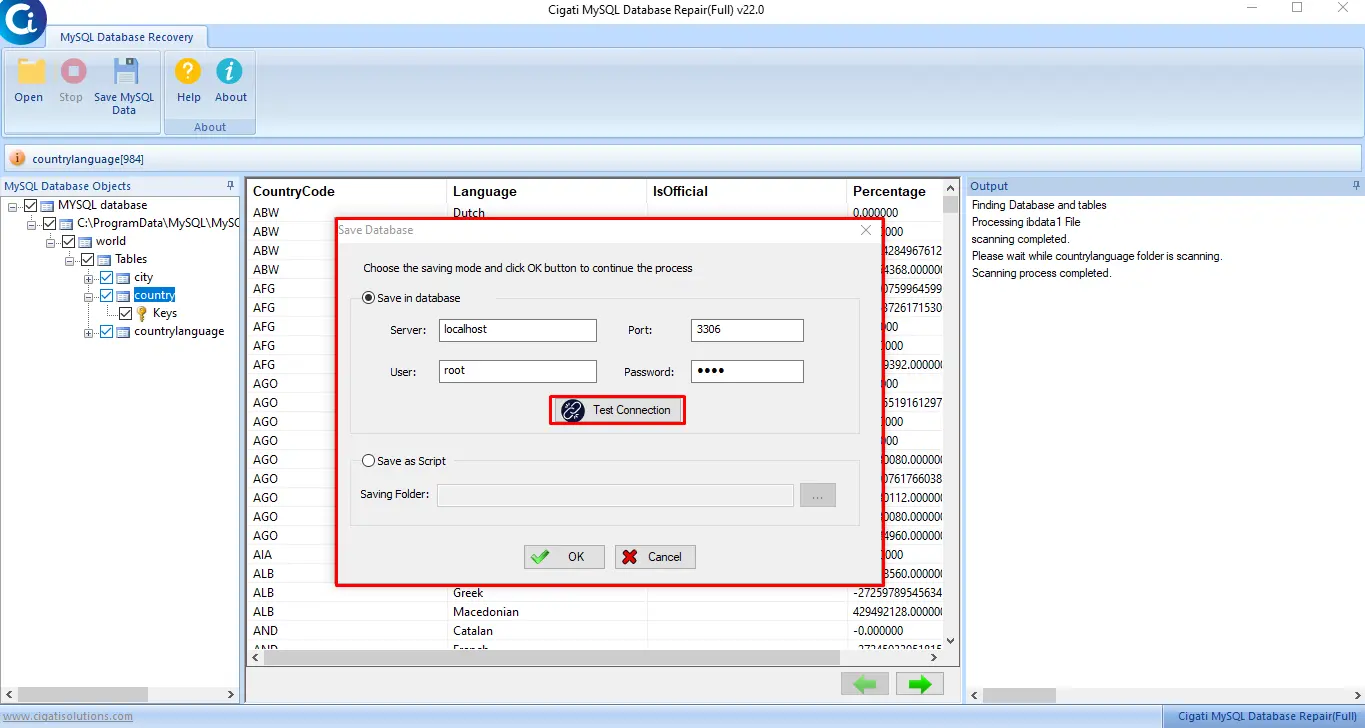Click the table icon next to Tables
The height and width of the screenshot is (728, 1365).
(104, 260)
